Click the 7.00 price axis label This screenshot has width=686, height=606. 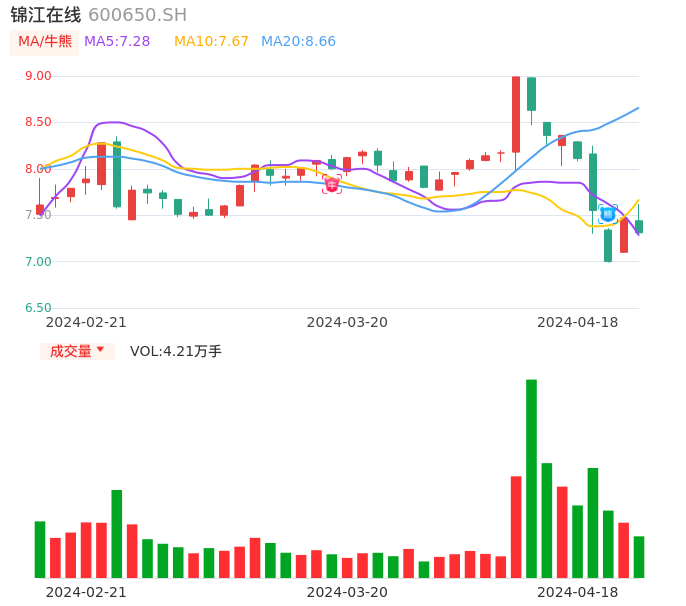tap(38, 262)
